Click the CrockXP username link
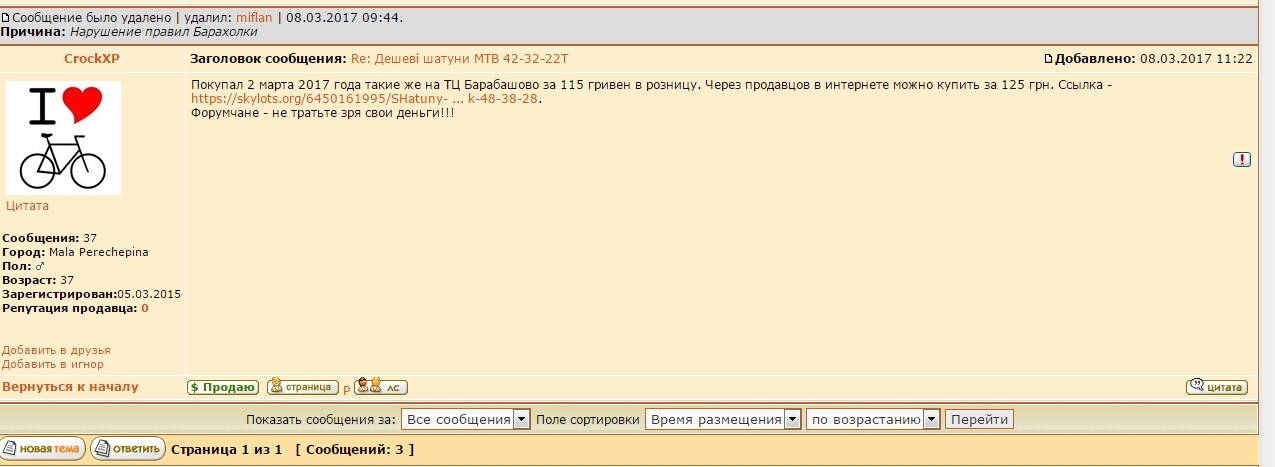Image resolution: width=1275 pixels, height=467 pixels. pyautogui.click(x=92, y=59)
